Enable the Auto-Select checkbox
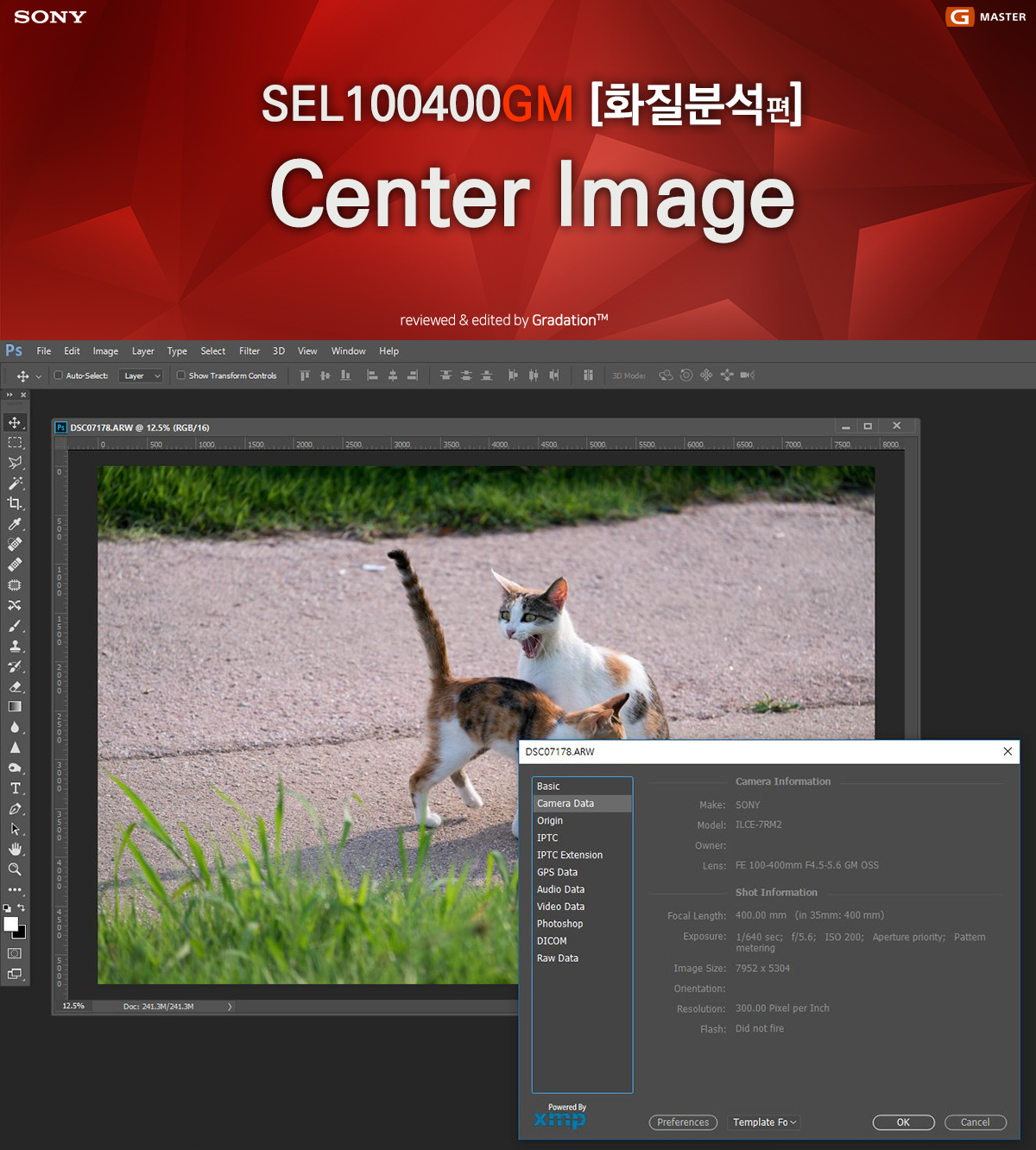Viewport: 1036px width, 1150px height. point(59,376)
